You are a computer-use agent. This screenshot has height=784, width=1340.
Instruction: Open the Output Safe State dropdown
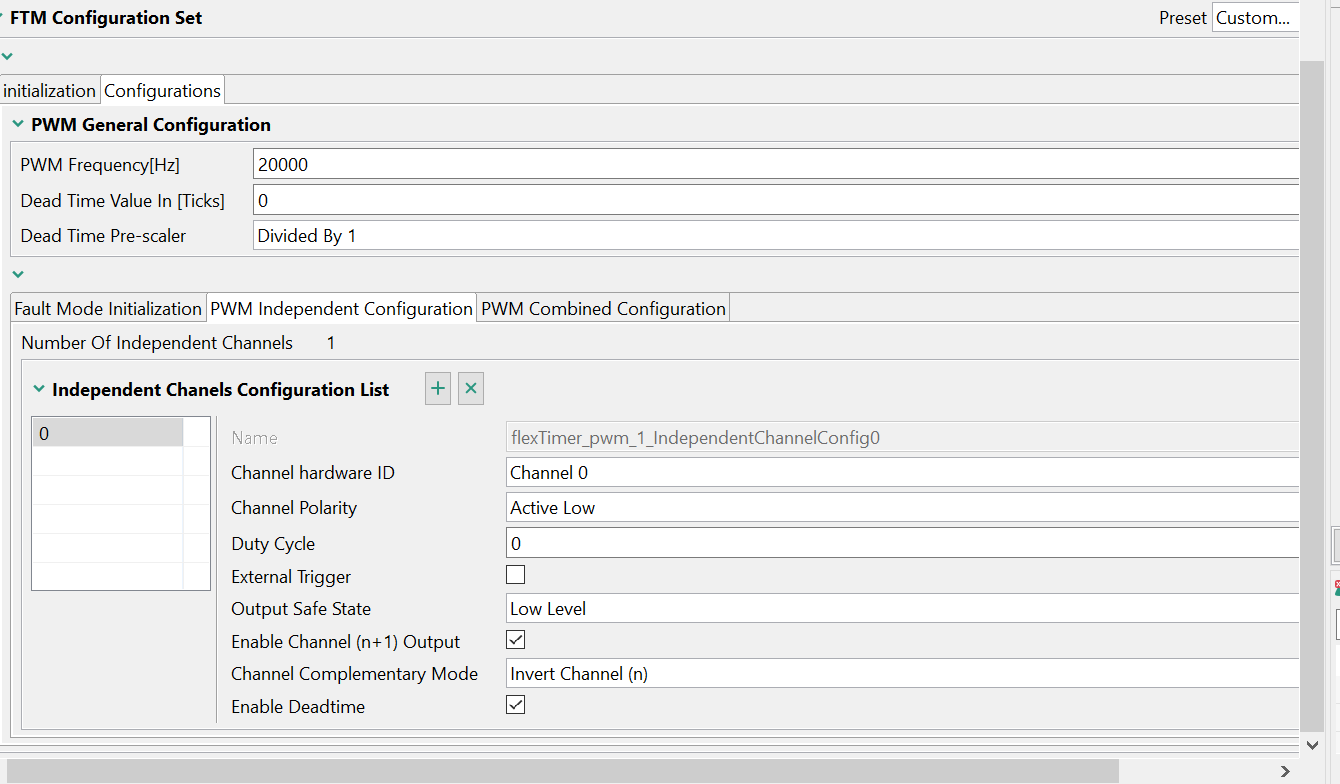click(902, 608)
